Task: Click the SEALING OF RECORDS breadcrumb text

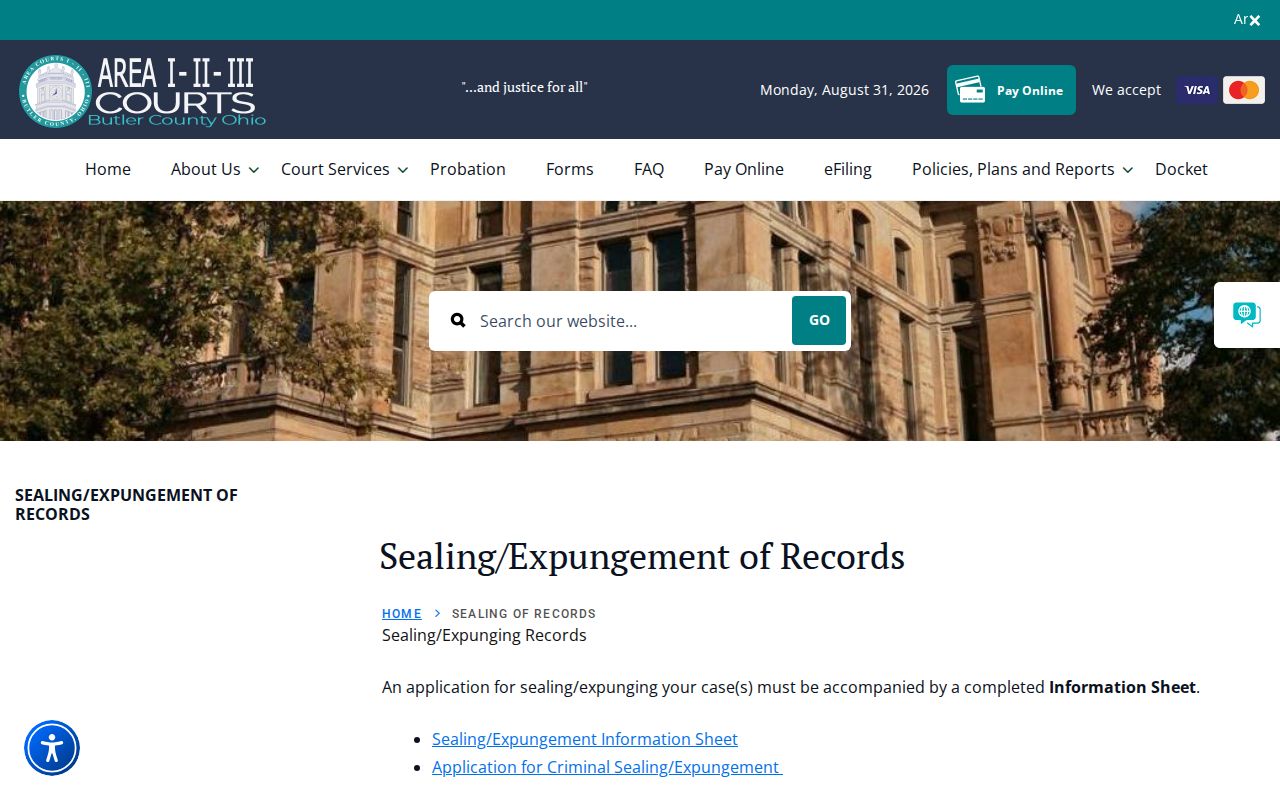Action: [524, 614]
